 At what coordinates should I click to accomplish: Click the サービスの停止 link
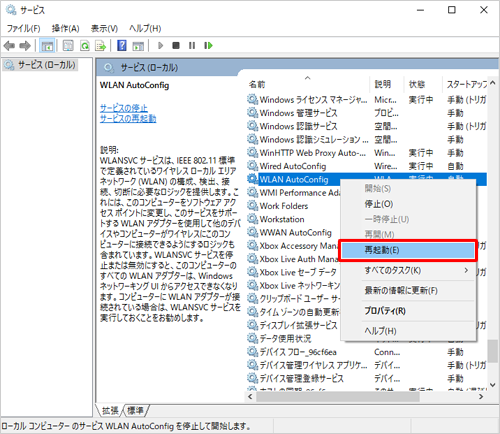coord(124,108)
